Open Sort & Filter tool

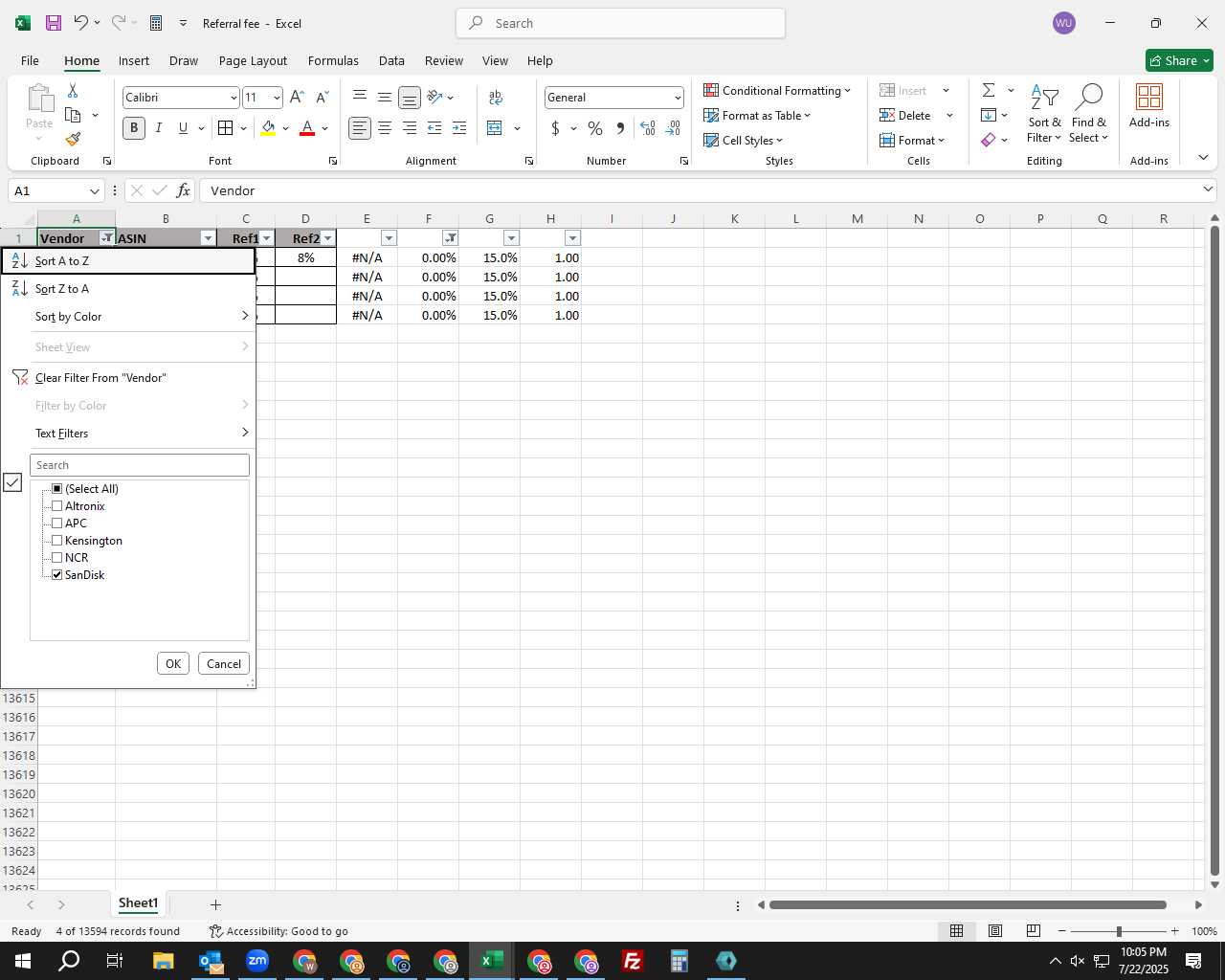[1044, 113]
